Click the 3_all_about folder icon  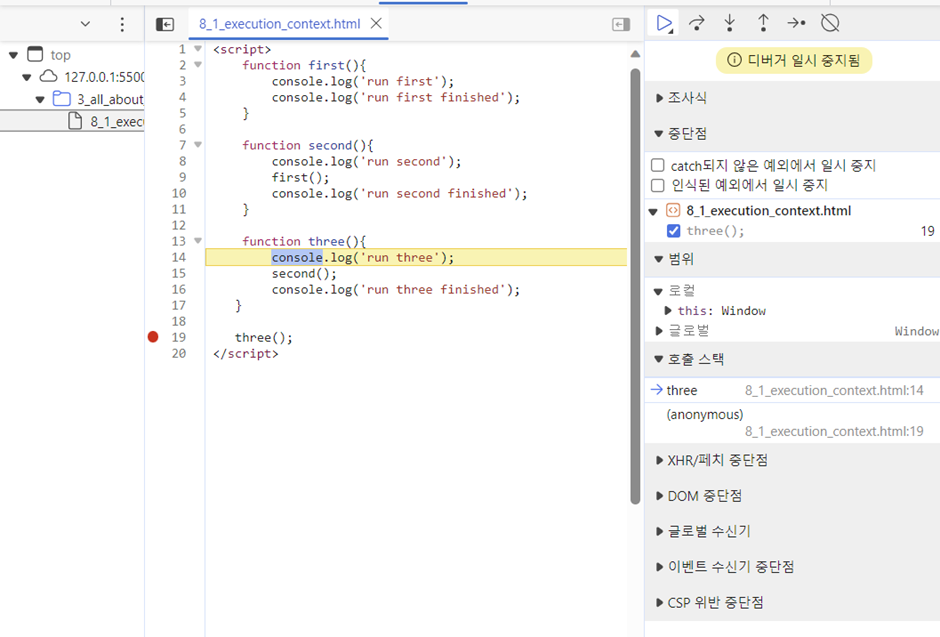(62, 99)
